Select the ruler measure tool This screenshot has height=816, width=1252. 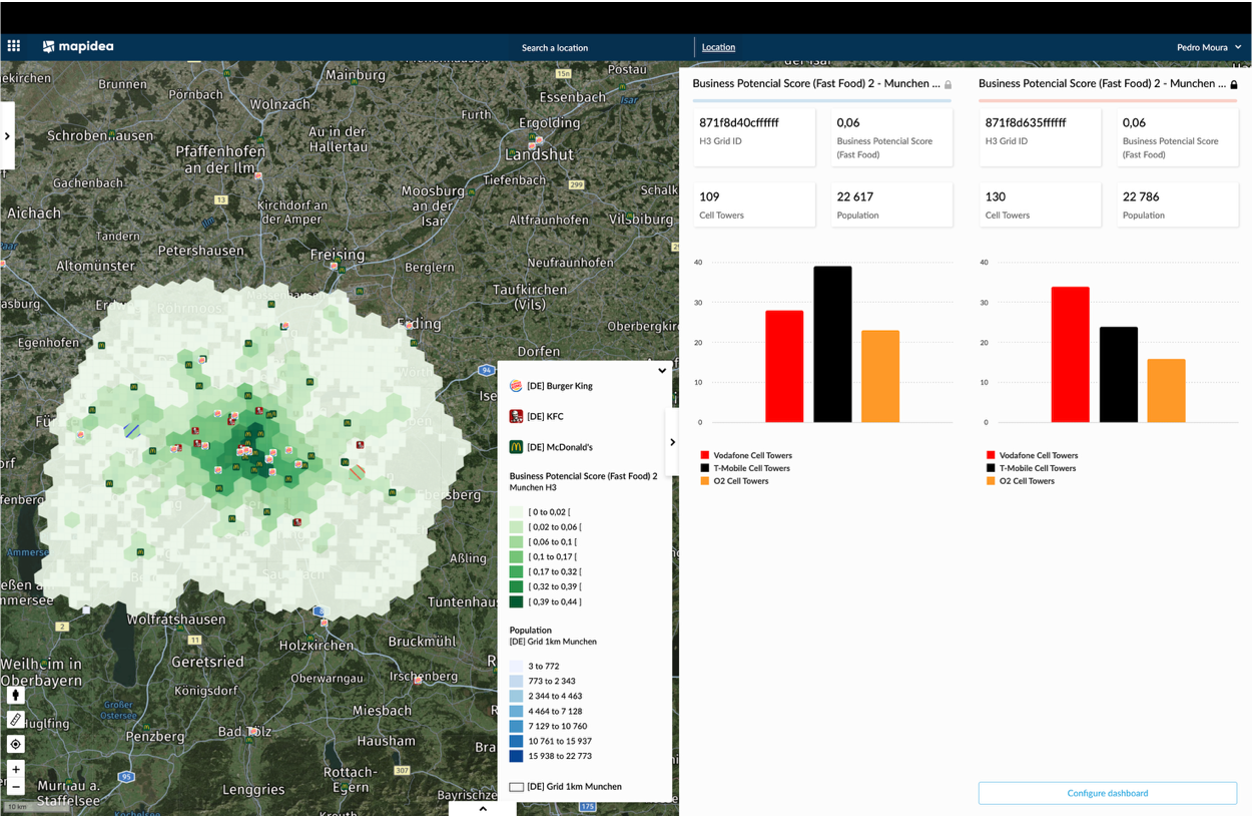pyautogui.click(x=15, y=719)
